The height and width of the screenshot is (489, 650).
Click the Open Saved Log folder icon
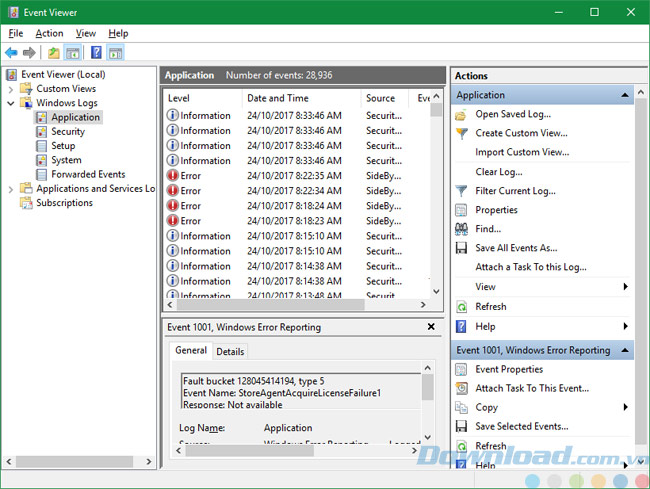[461, 114]
